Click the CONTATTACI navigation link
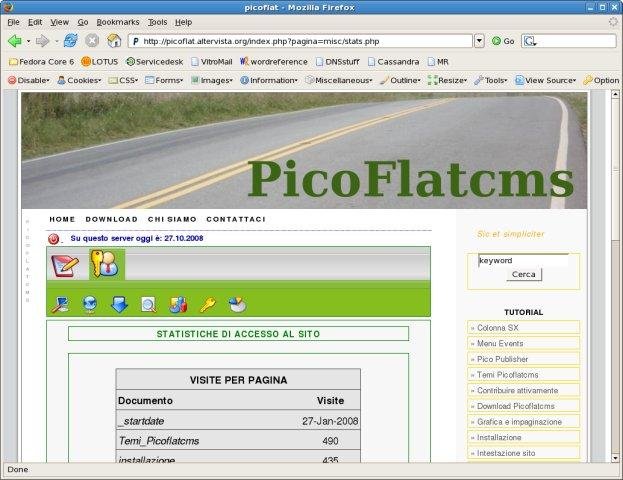 (x=236, y=219)
